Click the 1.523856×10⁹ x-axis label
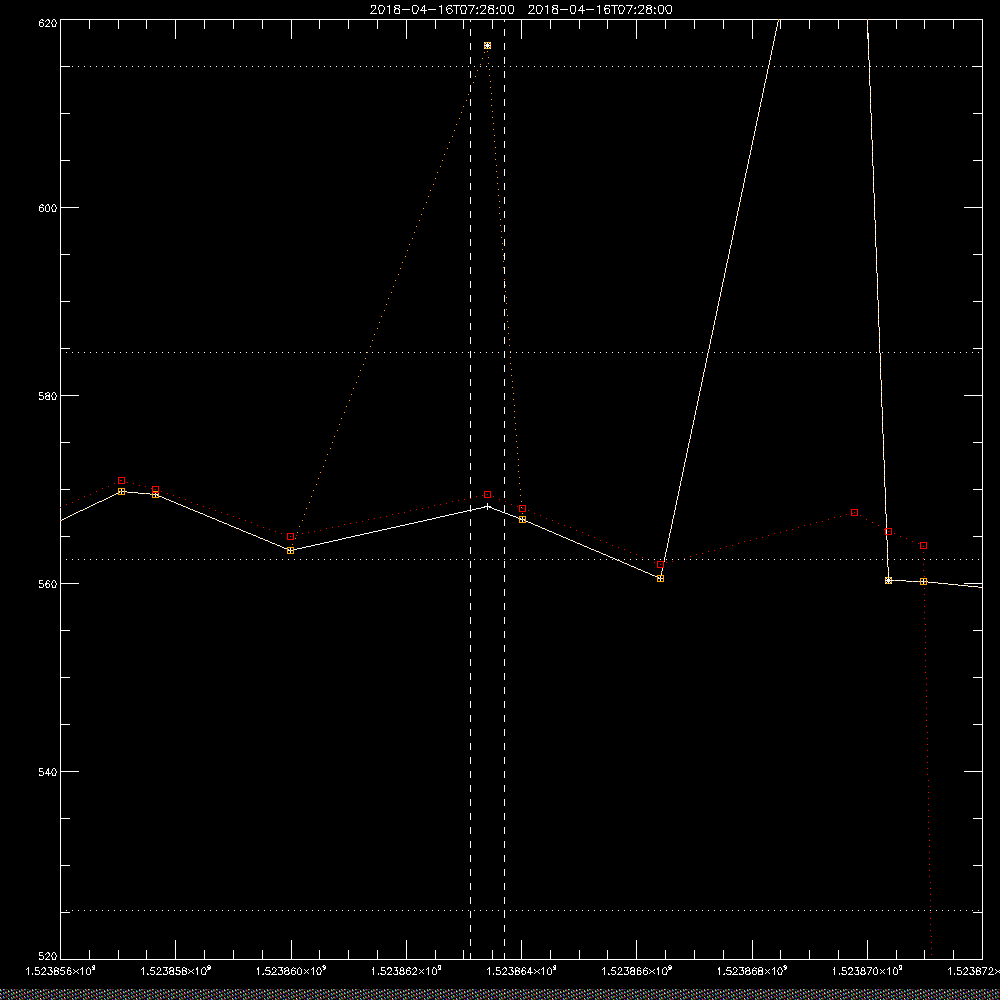 [60, 971]
